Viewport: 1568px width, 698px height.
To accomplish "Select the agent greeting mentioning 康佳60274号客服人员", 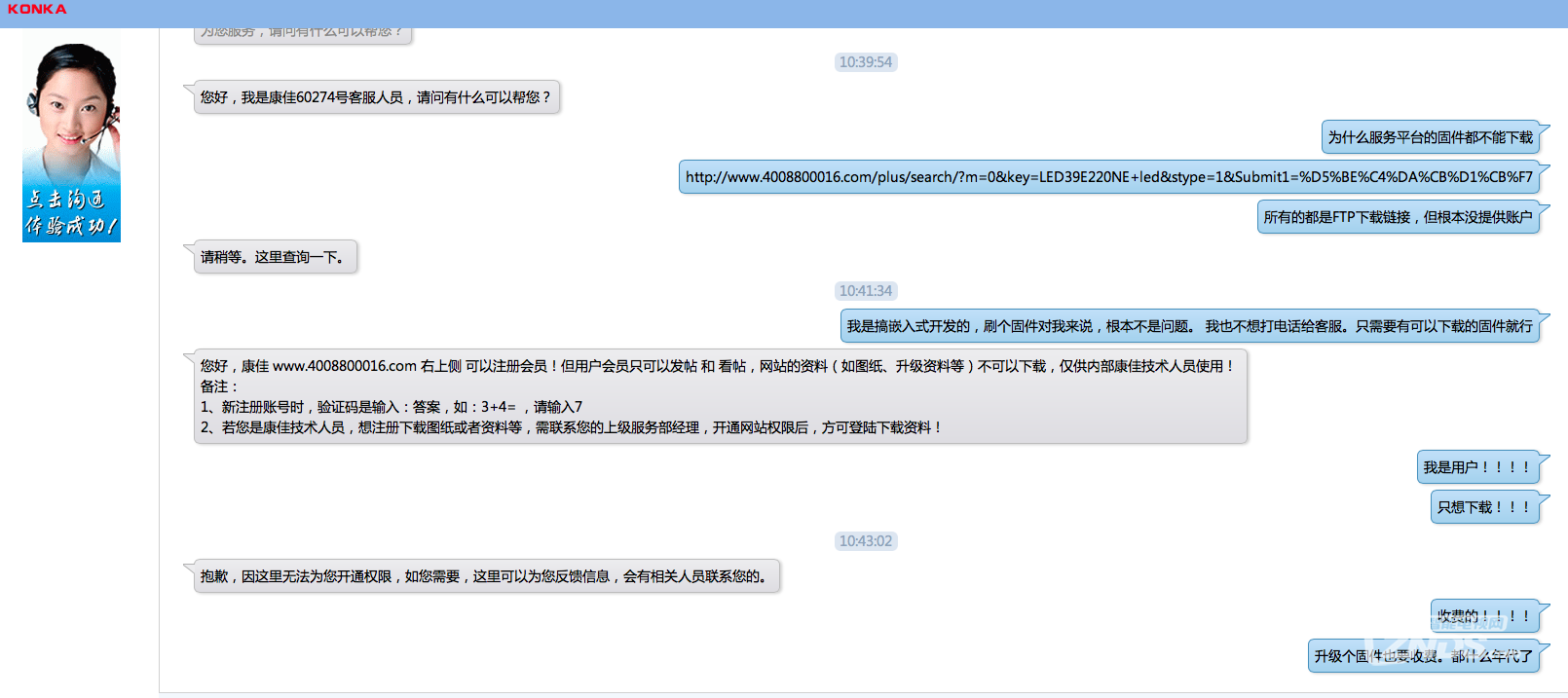I will [x=376, y=97].
